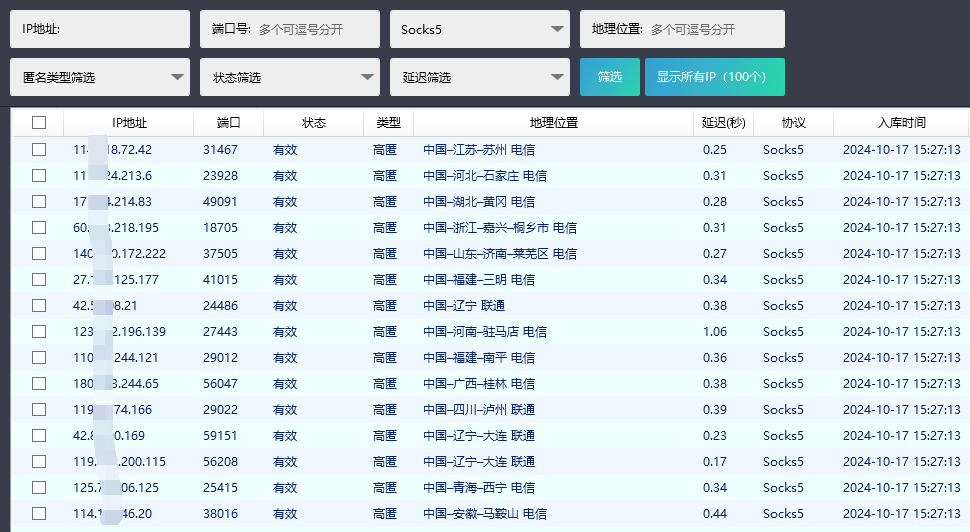
Task: Click the 地理位置 column header
Action: [553, 123]
